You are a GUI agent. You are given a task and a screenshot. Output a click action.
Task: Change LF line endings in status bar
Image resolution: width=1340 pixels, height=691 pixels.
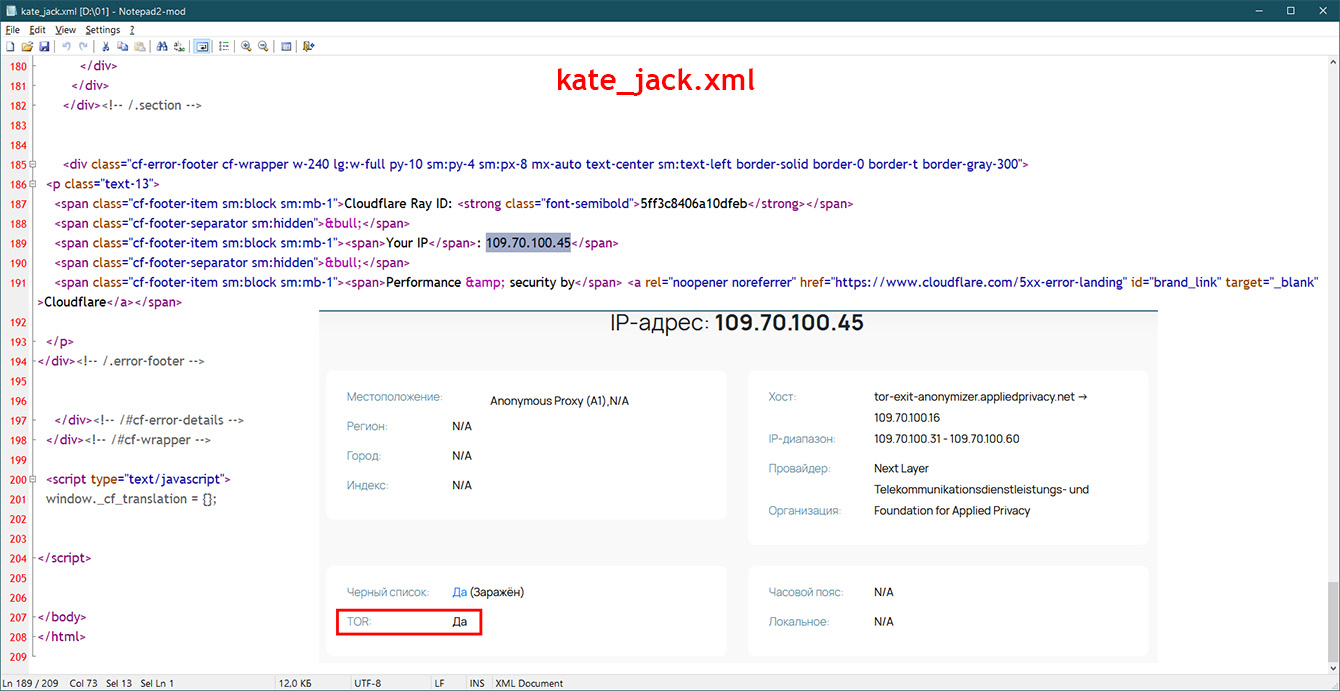pos(439,683)
